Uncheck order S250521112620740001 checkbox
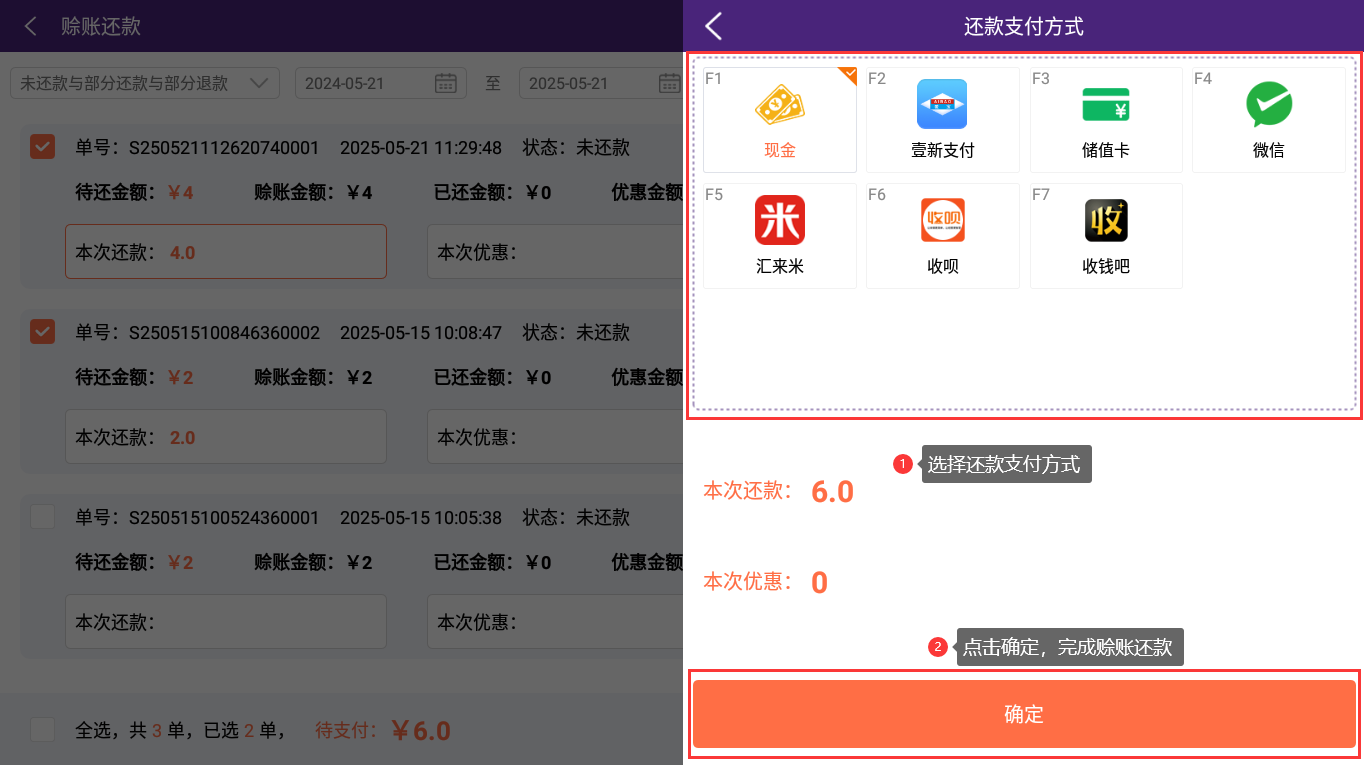This screenshot has height=765, width=1364. [x=42, y=147]
